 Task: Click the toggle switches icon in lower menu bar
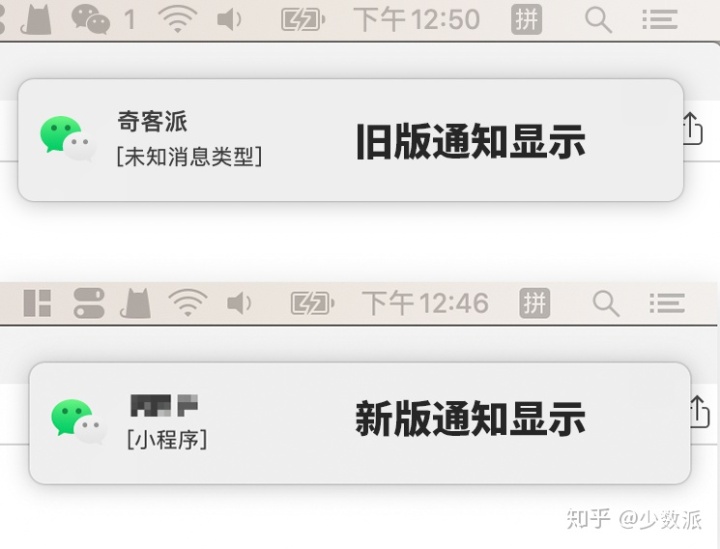pos(89,303)
